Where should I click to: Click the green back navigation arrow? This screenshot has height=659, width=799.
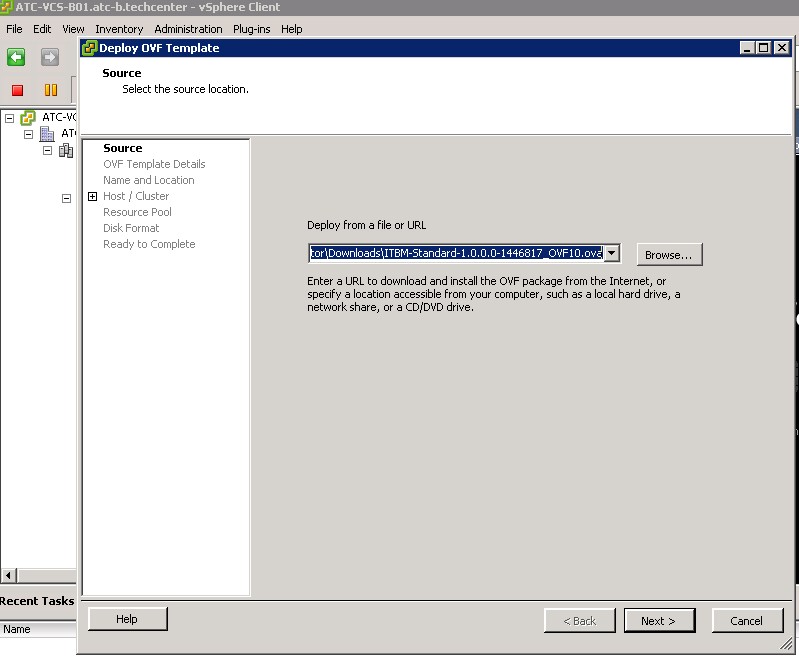[x=16, y=58]
